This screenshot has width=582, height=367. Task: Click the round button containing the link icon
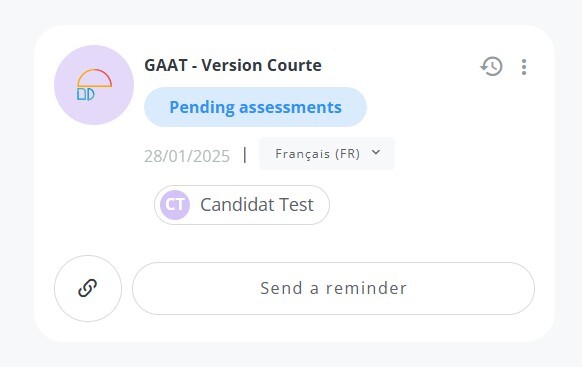coord(88,288)
